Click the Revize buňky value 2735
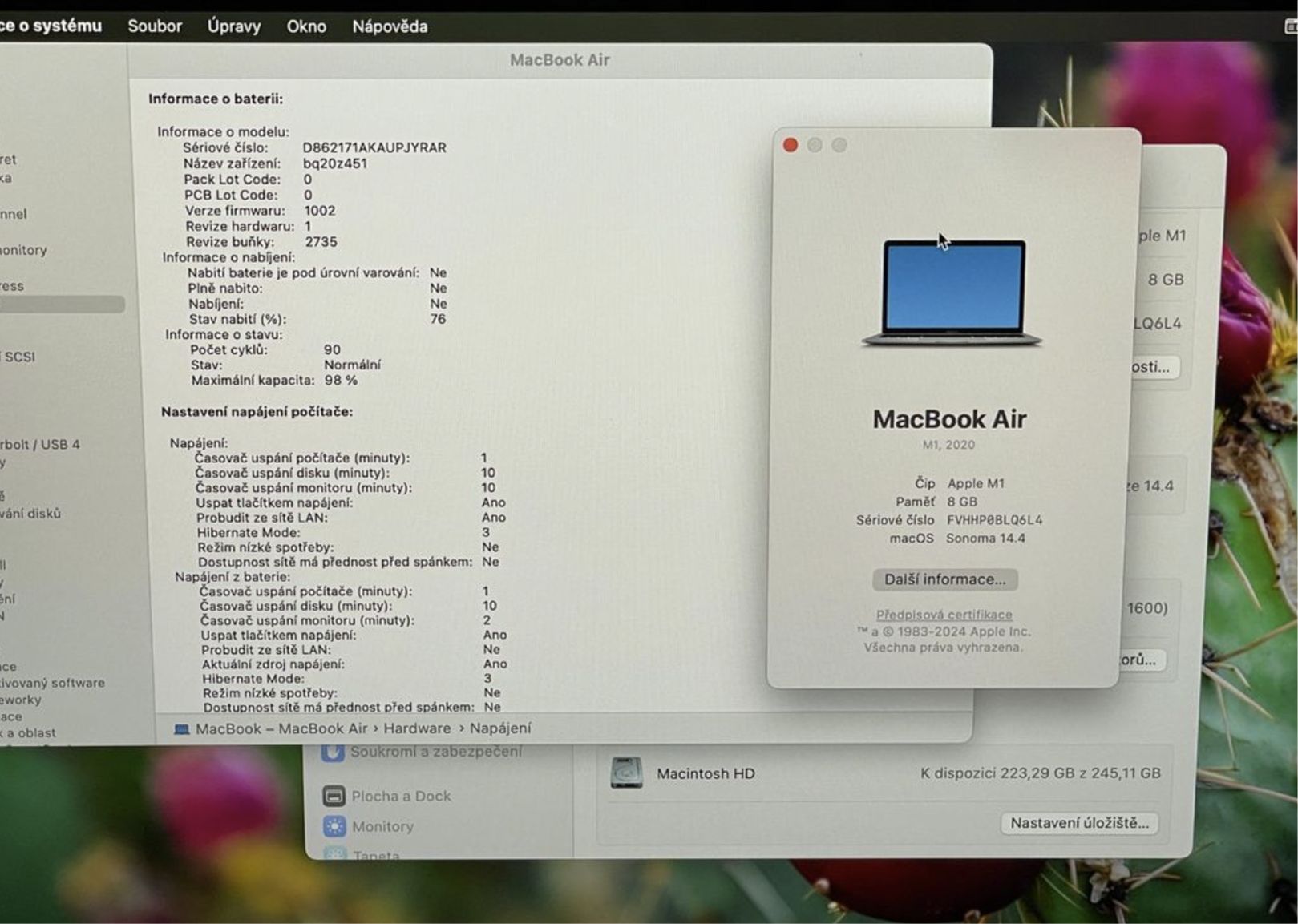Screen dimensions: 1298x924 pos(321,242)
